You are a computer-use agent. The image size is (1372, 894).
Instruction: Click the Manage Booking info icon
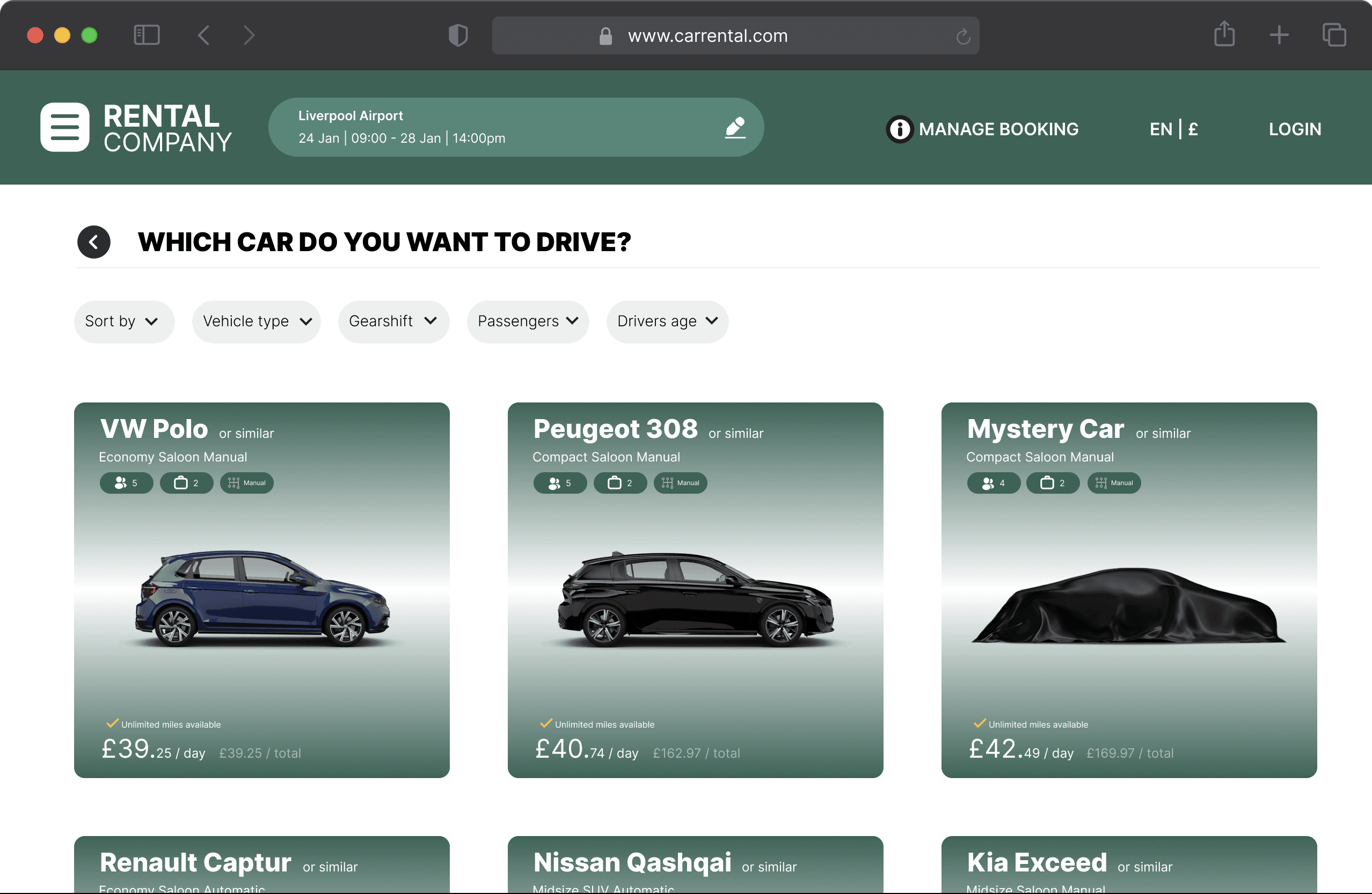coord(899,129)
